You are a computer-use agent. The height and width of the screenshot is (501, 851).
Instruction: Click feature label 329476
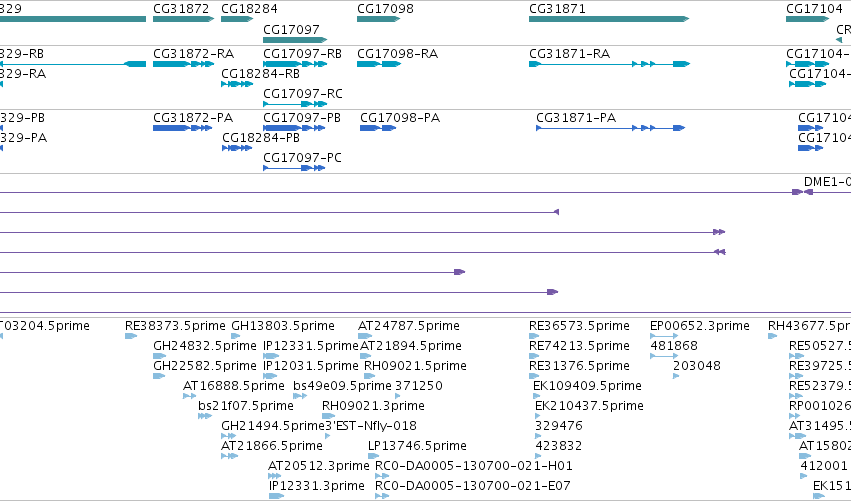558,426
